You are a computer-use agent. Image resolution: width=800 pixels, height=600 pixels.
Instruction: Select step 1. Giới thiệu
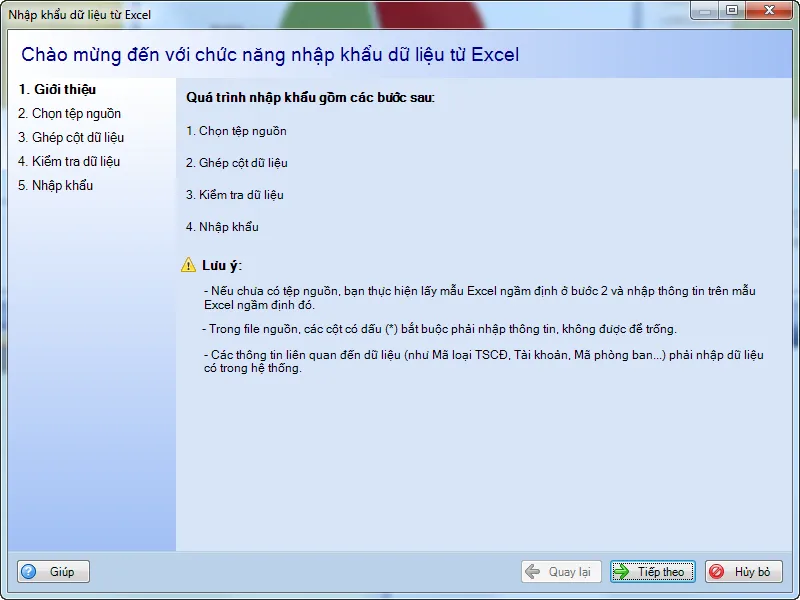pos(56,89)
